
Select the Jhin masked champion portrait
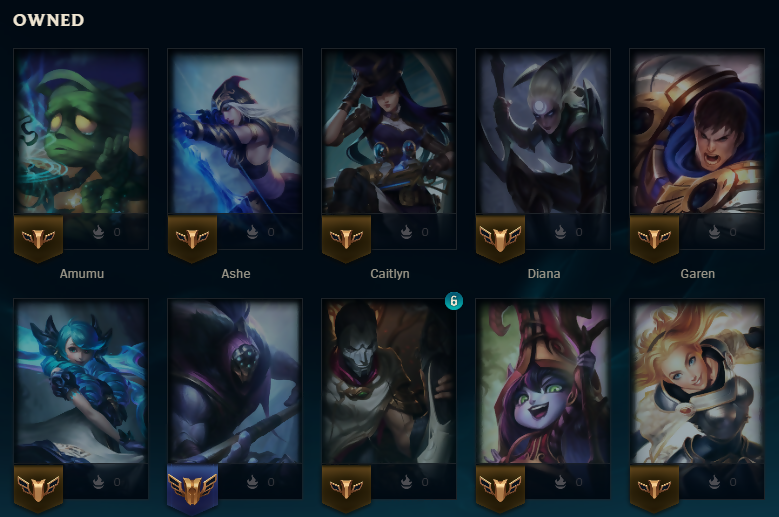389,381
